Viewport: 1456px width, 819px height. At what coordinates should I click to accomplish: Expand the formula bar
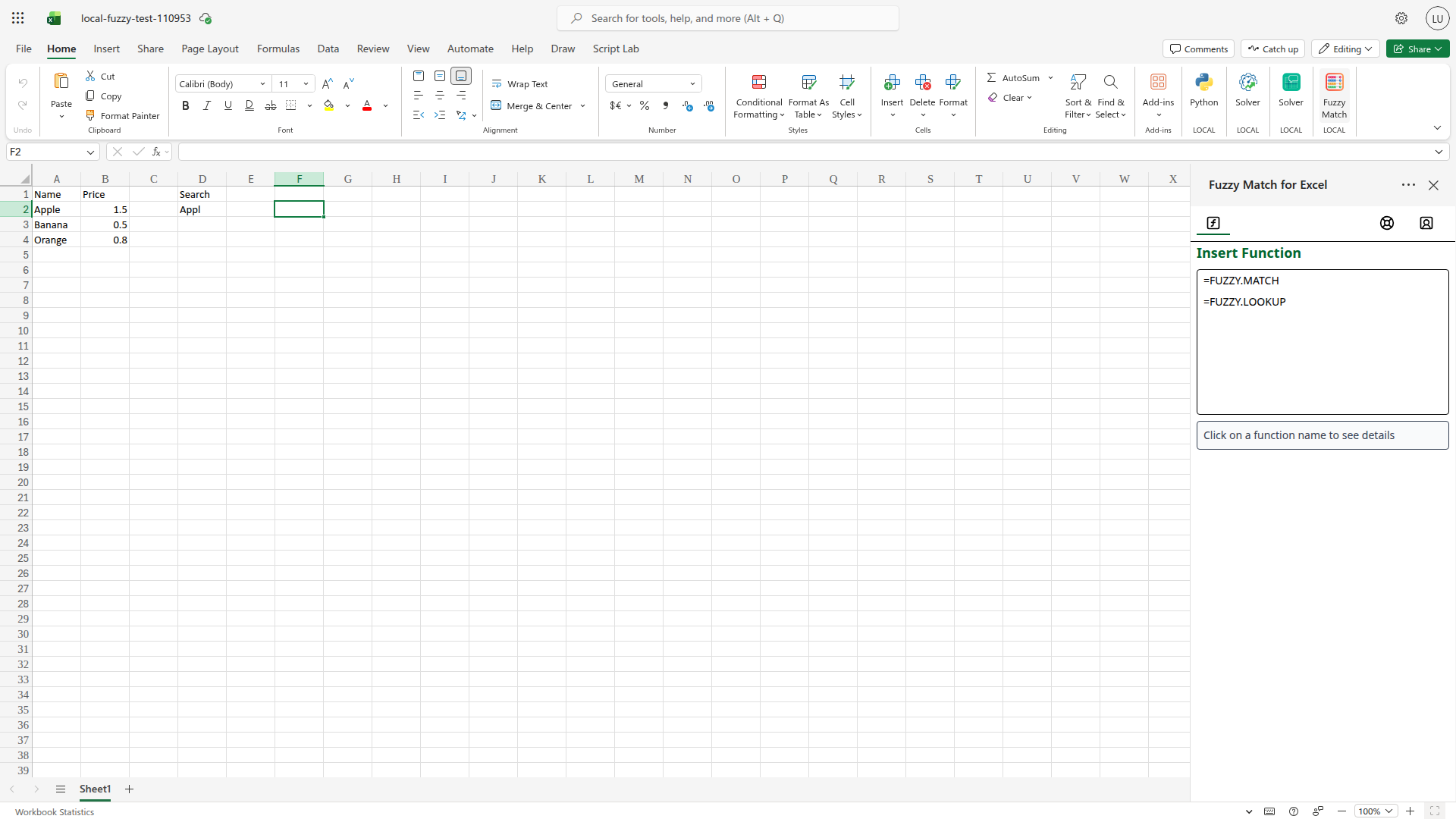1438,152
